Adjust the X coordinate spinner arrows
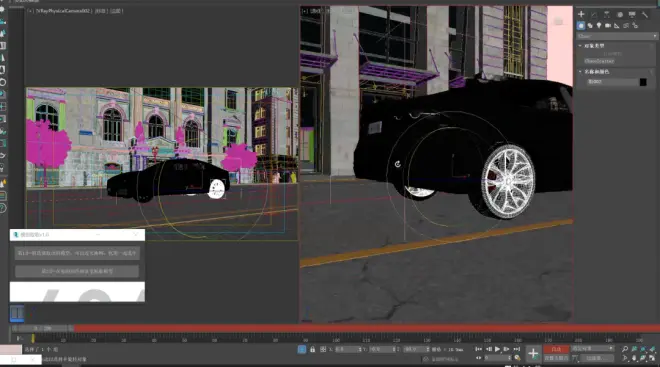 coord(360,349)
